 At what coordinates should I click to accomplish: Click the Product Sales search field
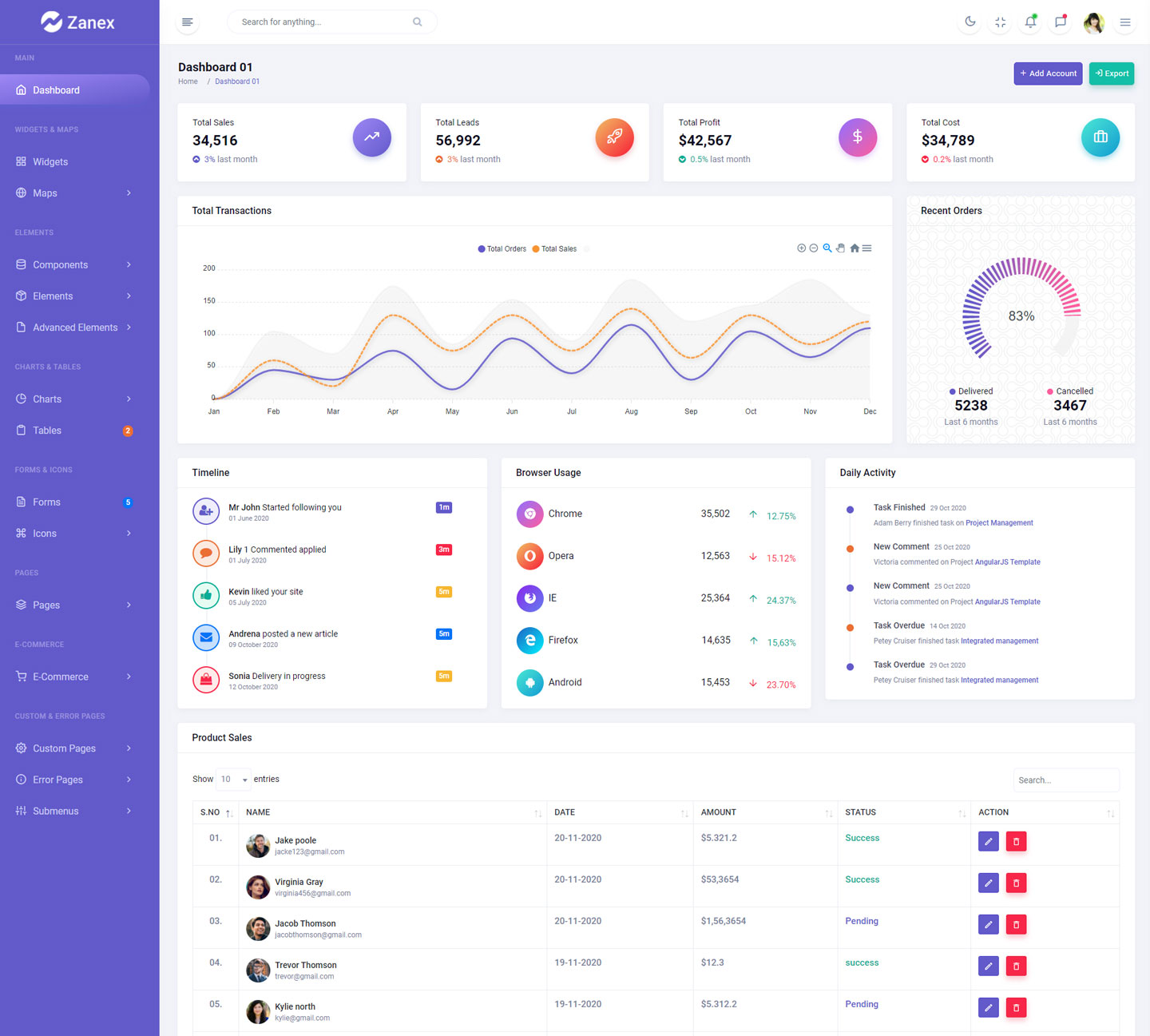coord(1065,780)
